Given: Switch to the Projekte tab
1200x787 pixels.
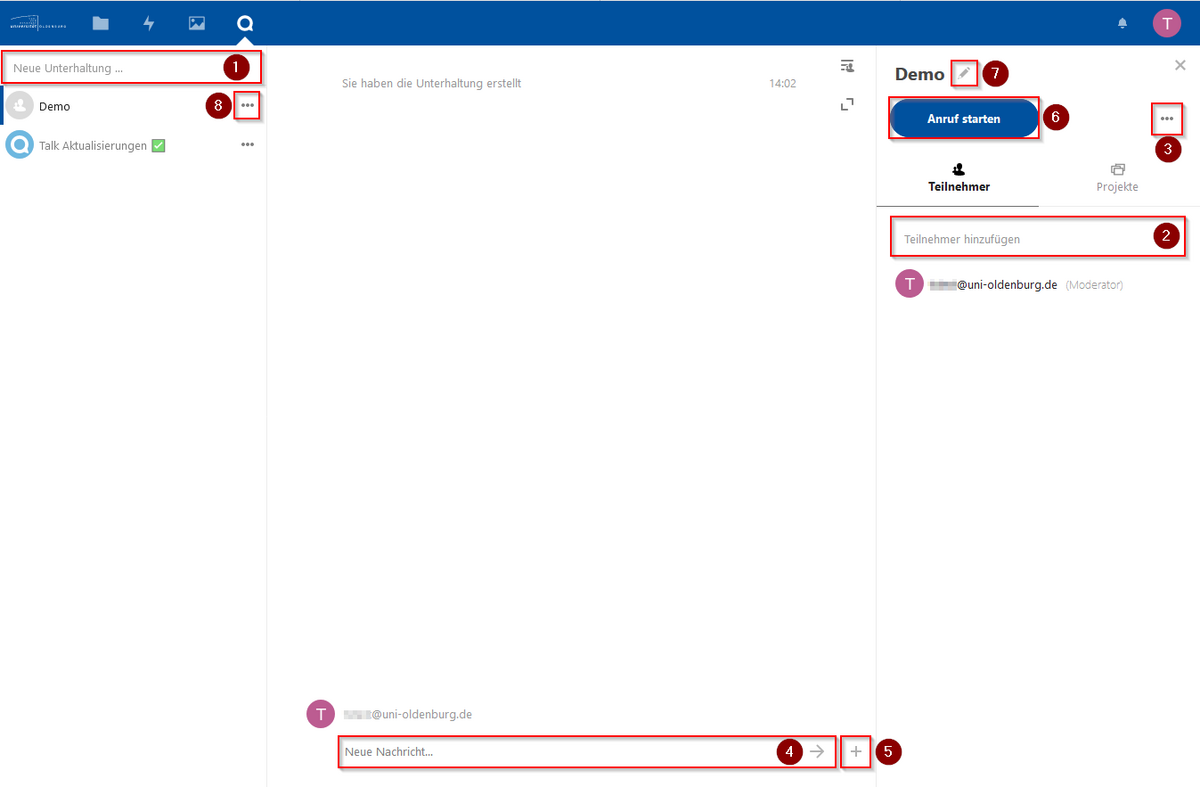Looking at the screenshot, I should 1117,178.
